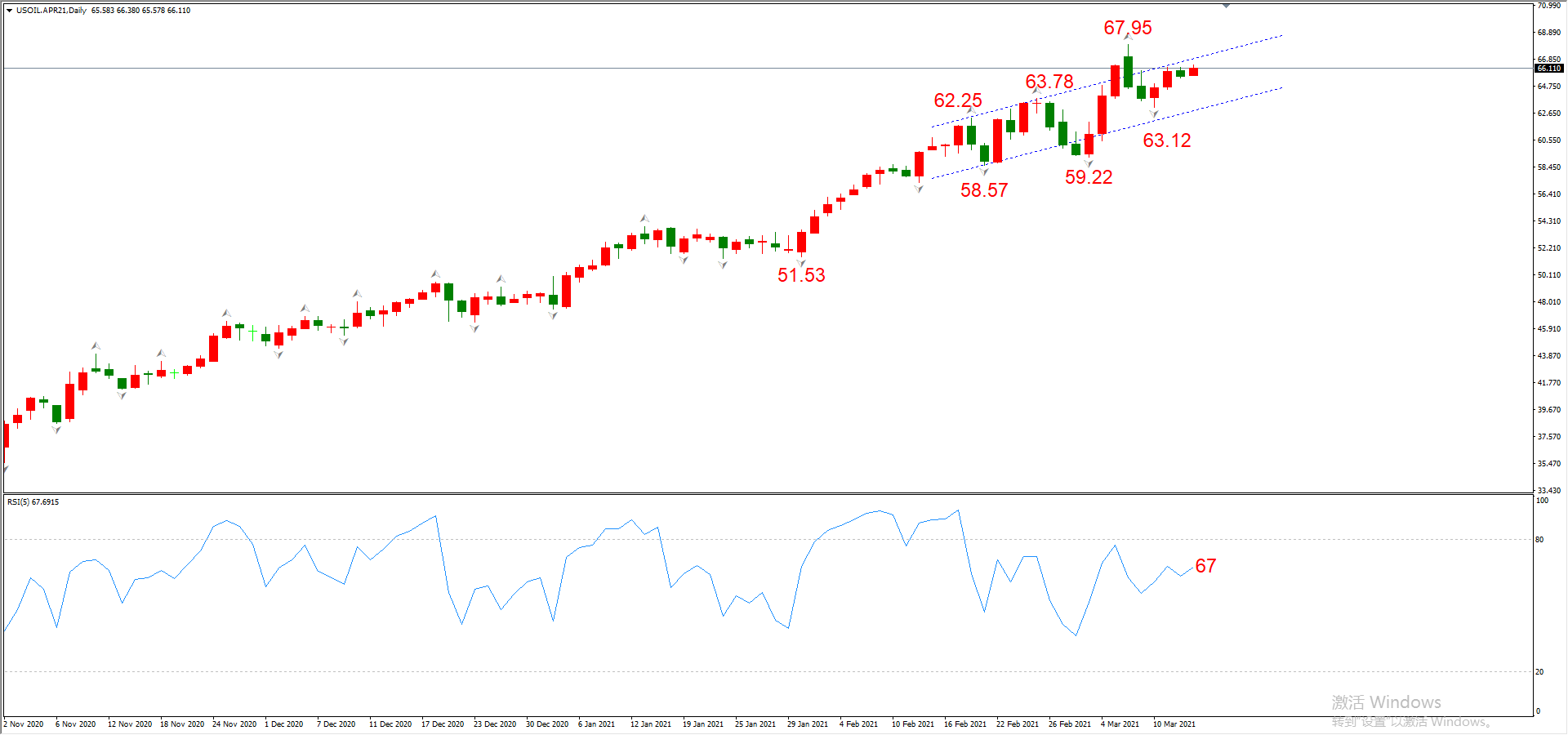Viewport: 1568px width, 735px height.
Task: Click the down fractal arrow above 58.57 label
Action: 984,171
